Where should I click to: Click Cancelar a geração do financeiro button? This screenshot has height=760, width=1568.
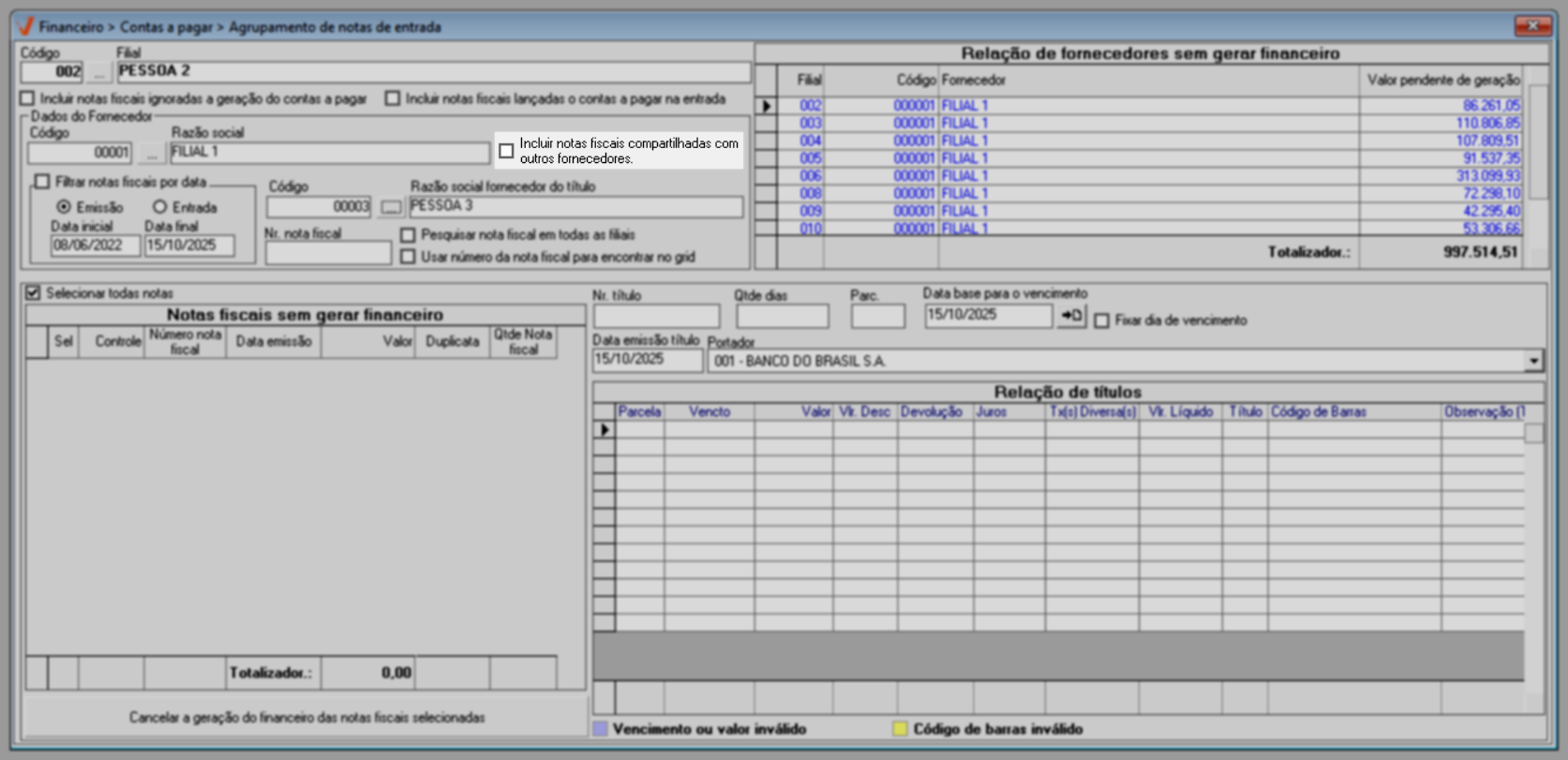tap(306, 718)
